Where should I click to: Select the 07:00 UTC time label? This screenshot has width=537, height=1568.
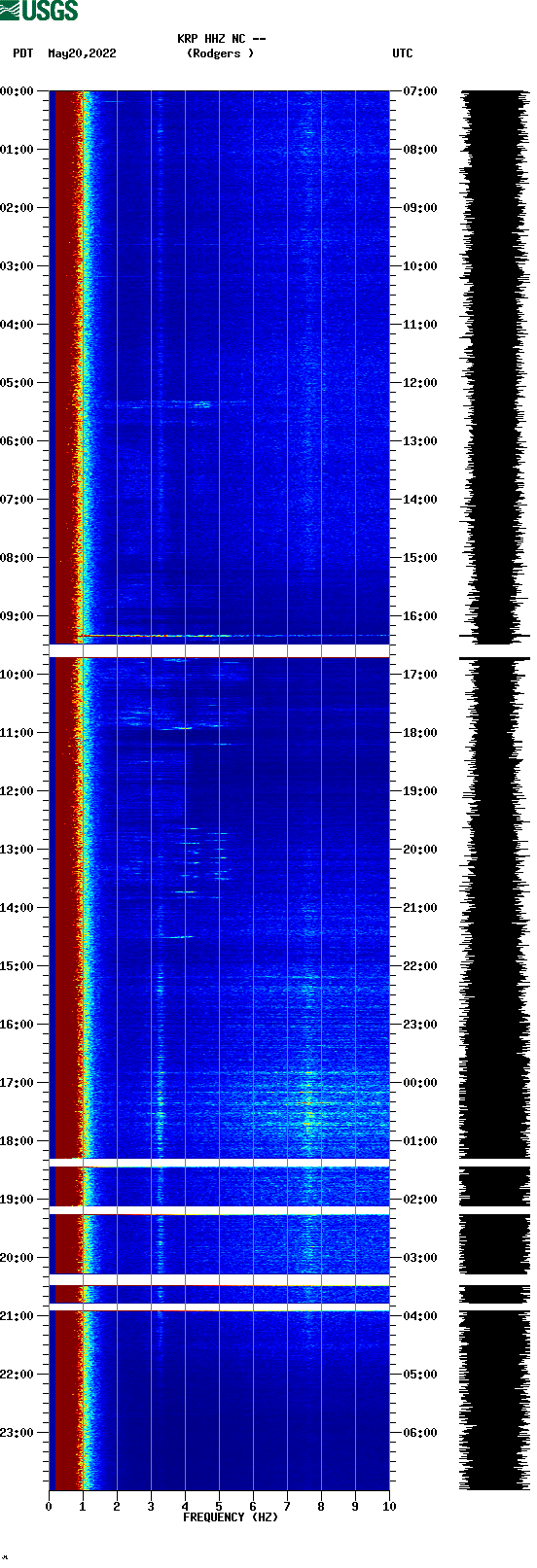point(420,91)
